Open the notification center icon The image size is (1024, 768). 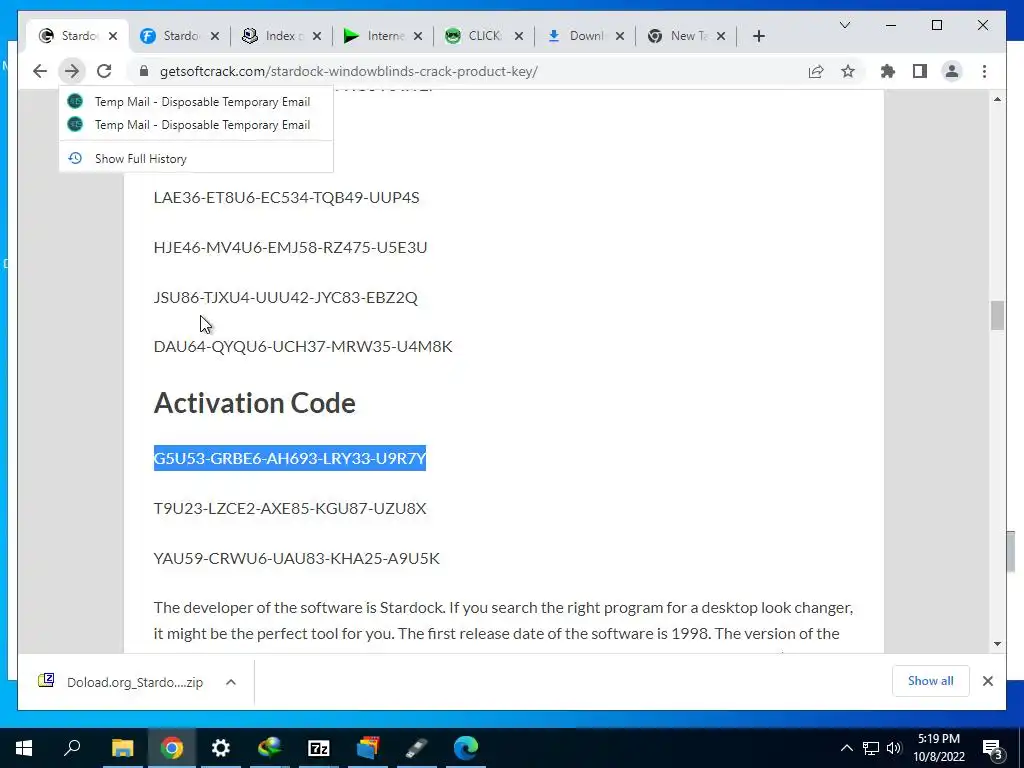click(993, 750)
